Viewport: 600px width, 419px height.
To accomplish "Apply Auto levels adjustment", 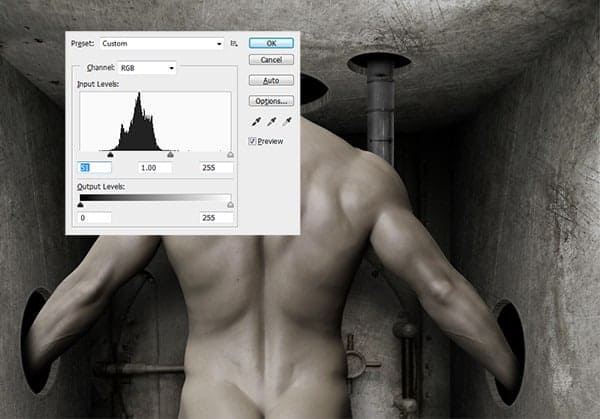I will point(271,80).
